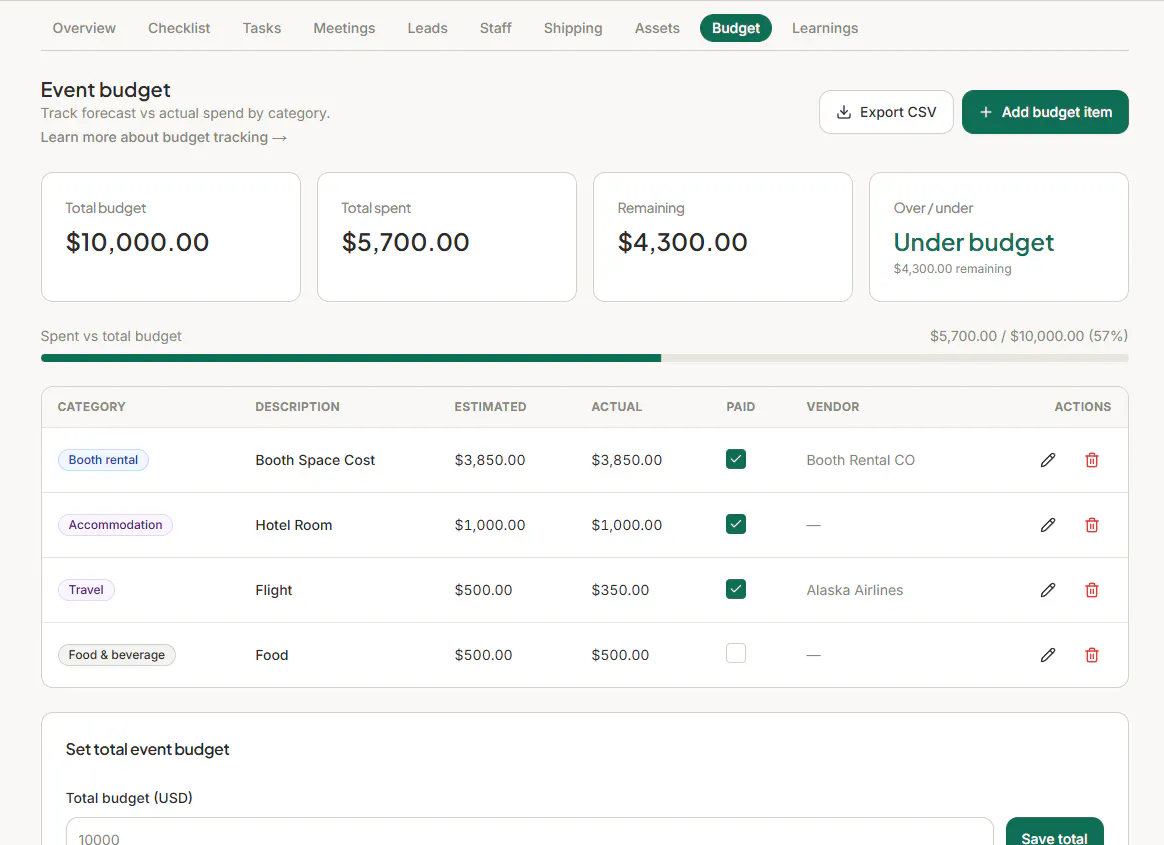This screenshot has width=1164, height=845.
Task: Delete the Hotel Room budget item
Action: [x=1091, y=525]
